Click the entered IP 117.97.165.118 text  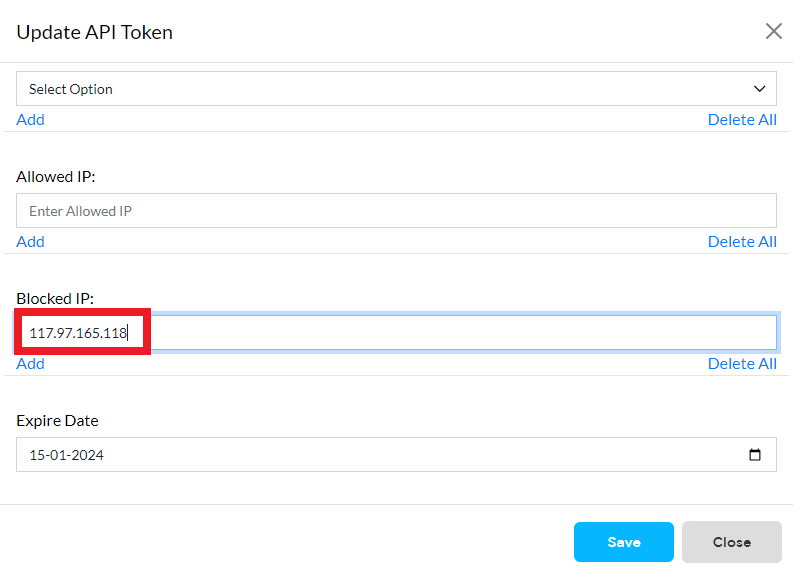pyautogui.click(x=78, y=333)
